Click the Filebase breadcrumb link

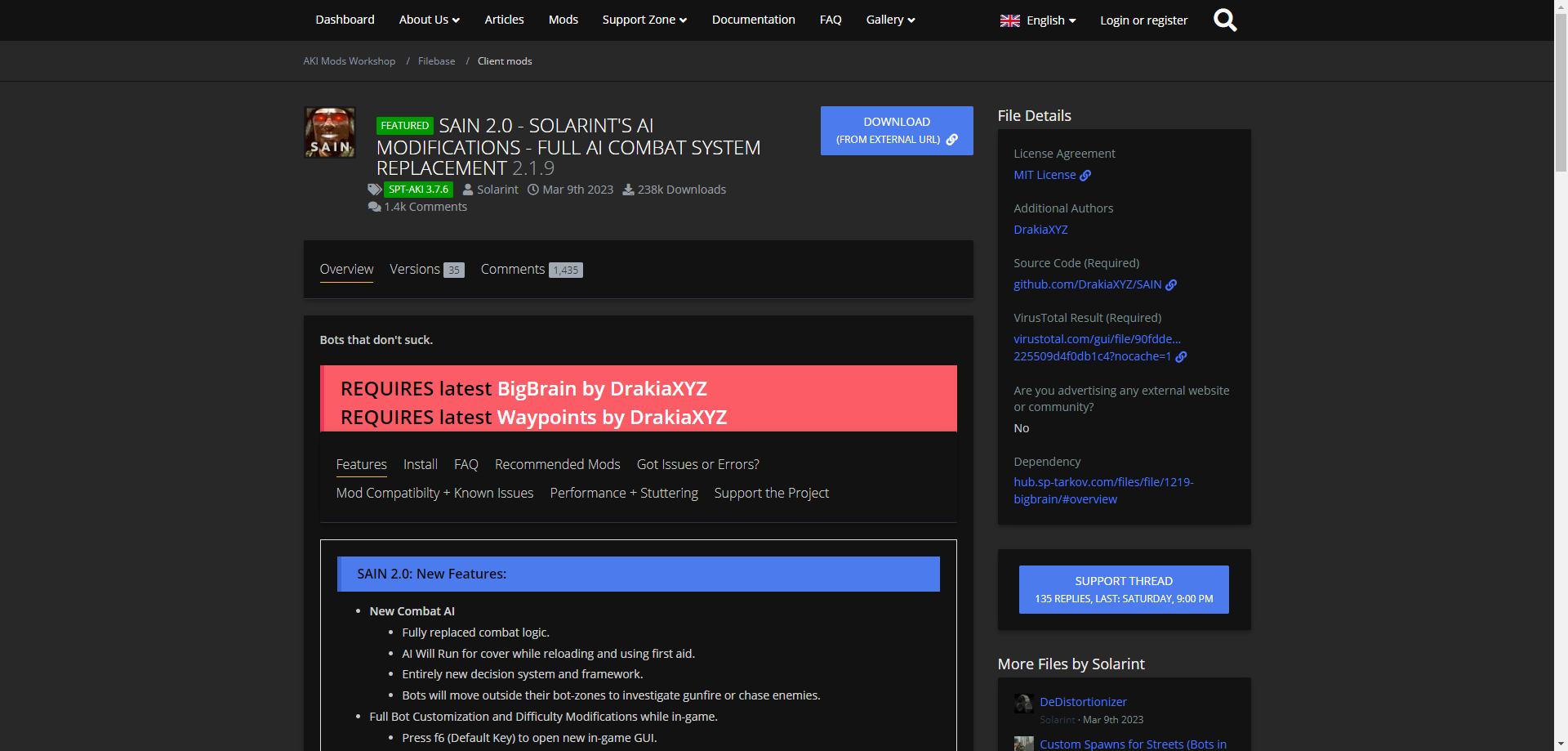[x=436, y=61]
